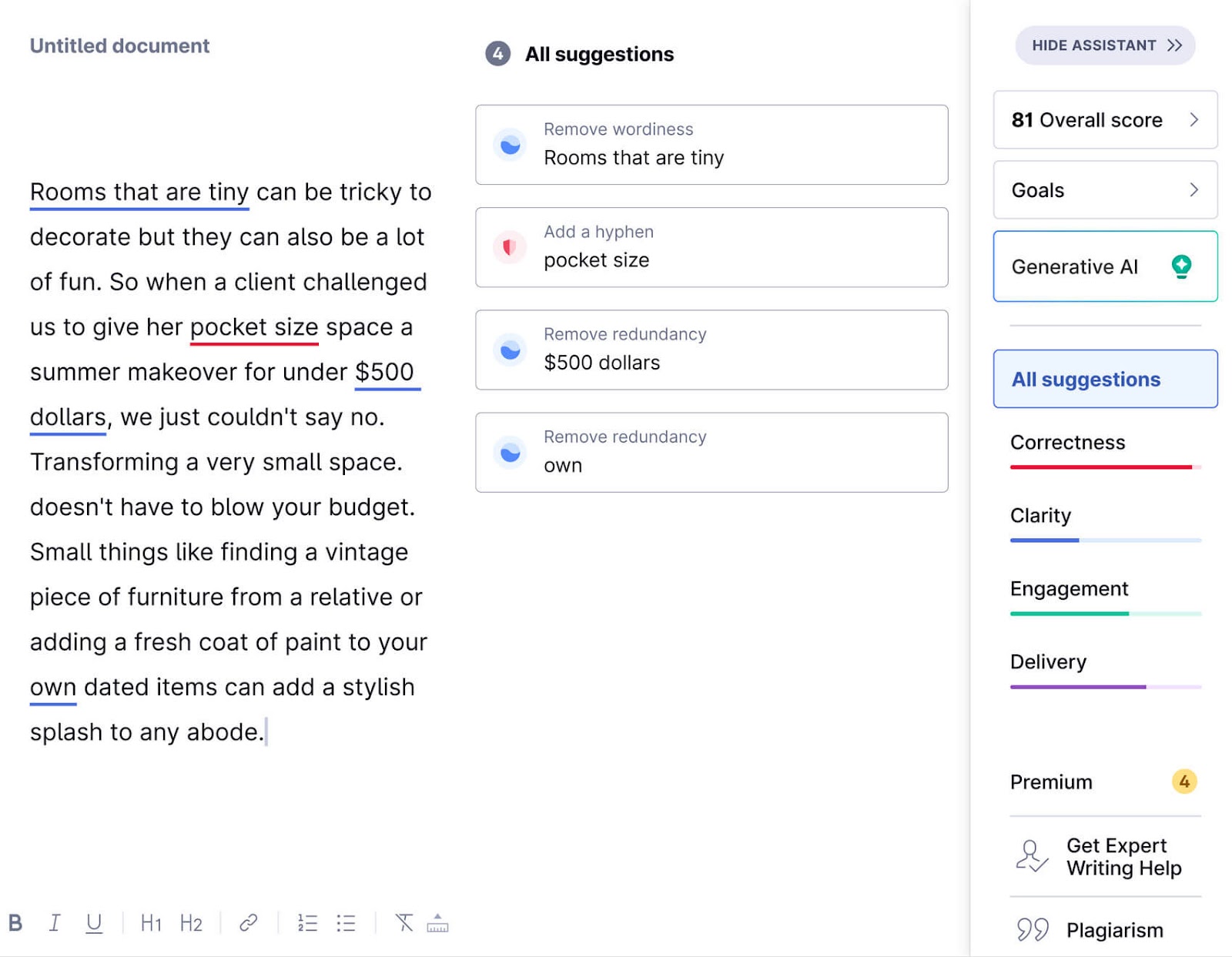Click the Plagiarism quote icon
The image size is (1232, 957).
pyautogui.click(x=1031, y=929)
